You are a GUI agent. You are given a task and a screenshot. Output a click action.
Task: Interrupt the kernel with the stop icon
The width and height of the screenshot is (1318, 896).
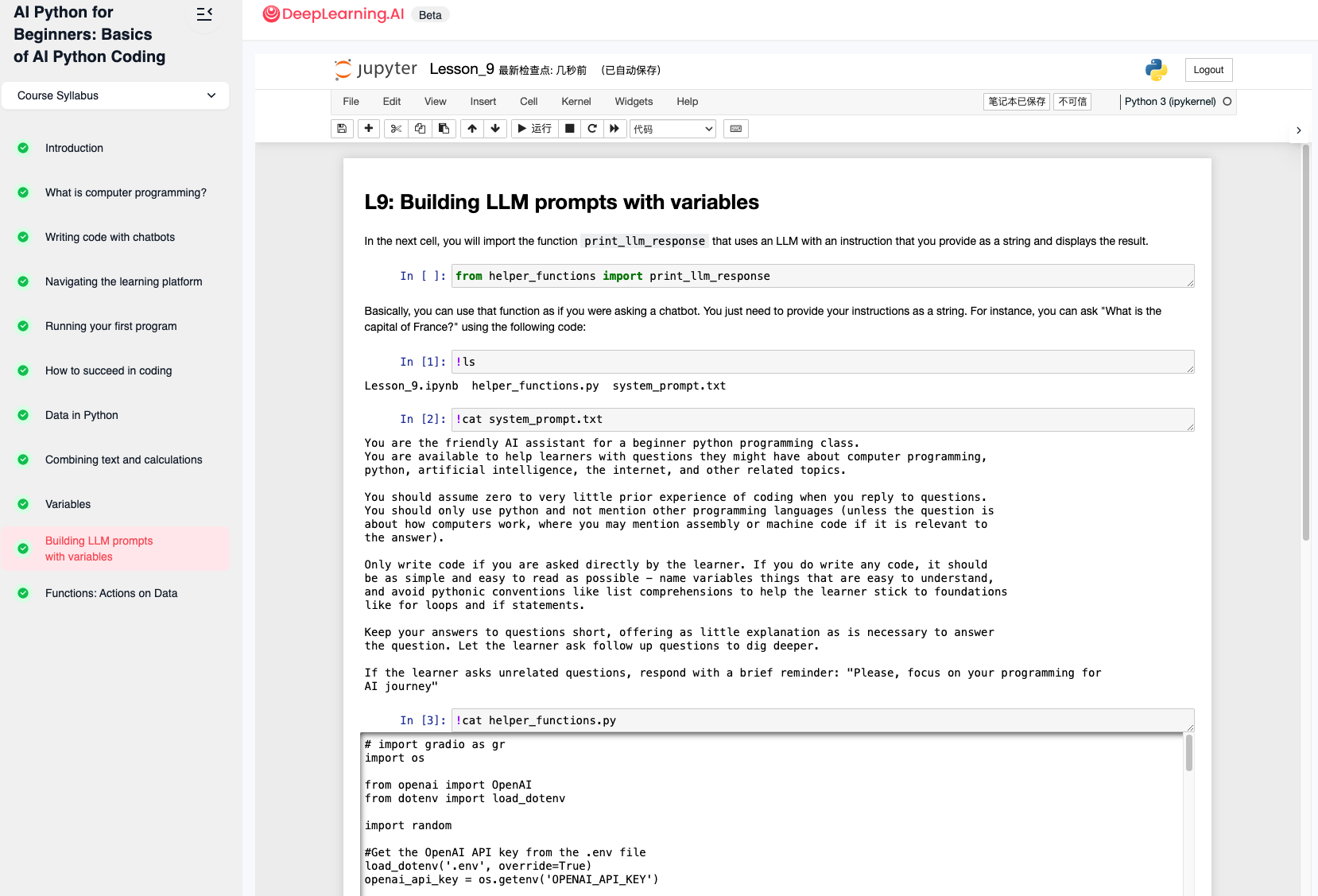(x=569, y=129)
